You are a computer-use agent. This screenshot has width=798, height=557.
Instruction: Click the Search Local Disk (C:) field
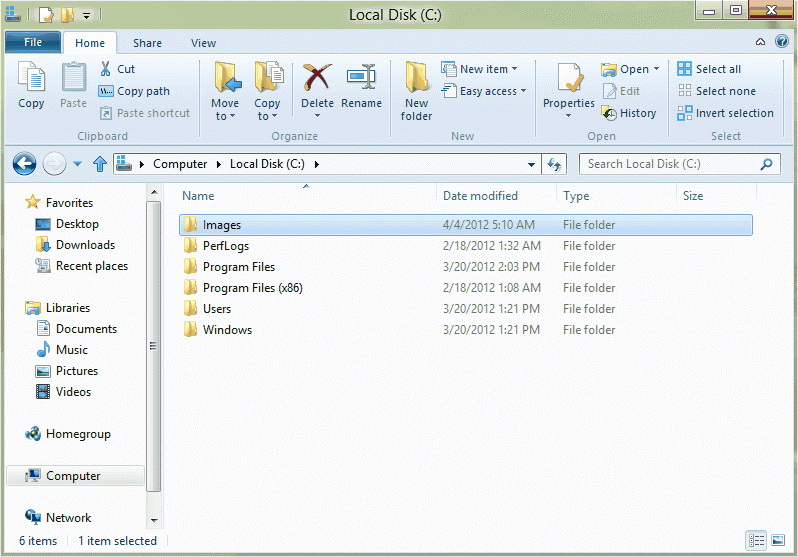point(670,164)
